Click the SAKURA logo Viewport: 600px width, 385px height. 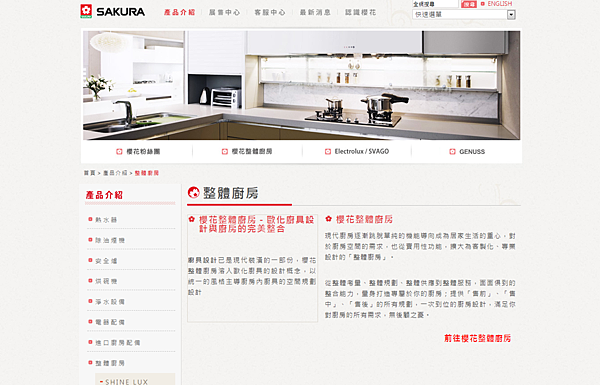tap(112, 11)
